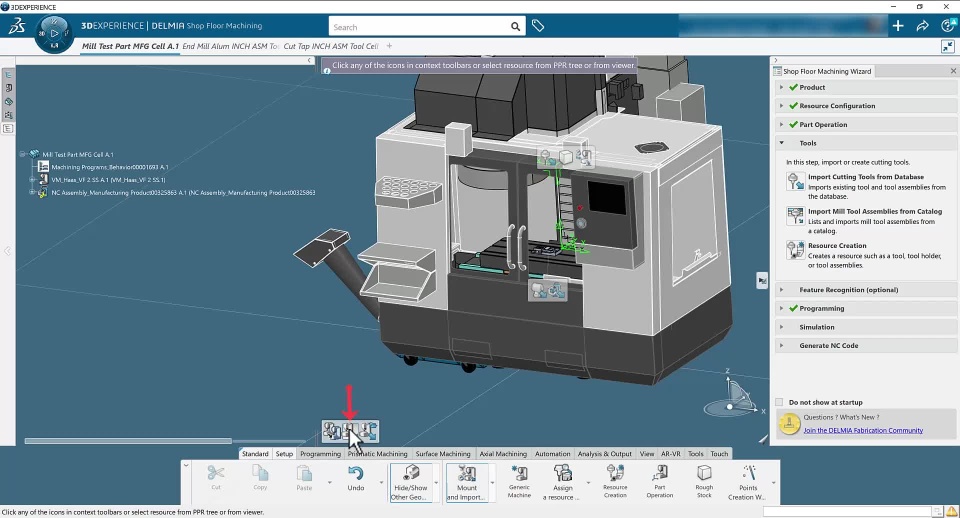Switch to the Setup tab

(284, 454)
